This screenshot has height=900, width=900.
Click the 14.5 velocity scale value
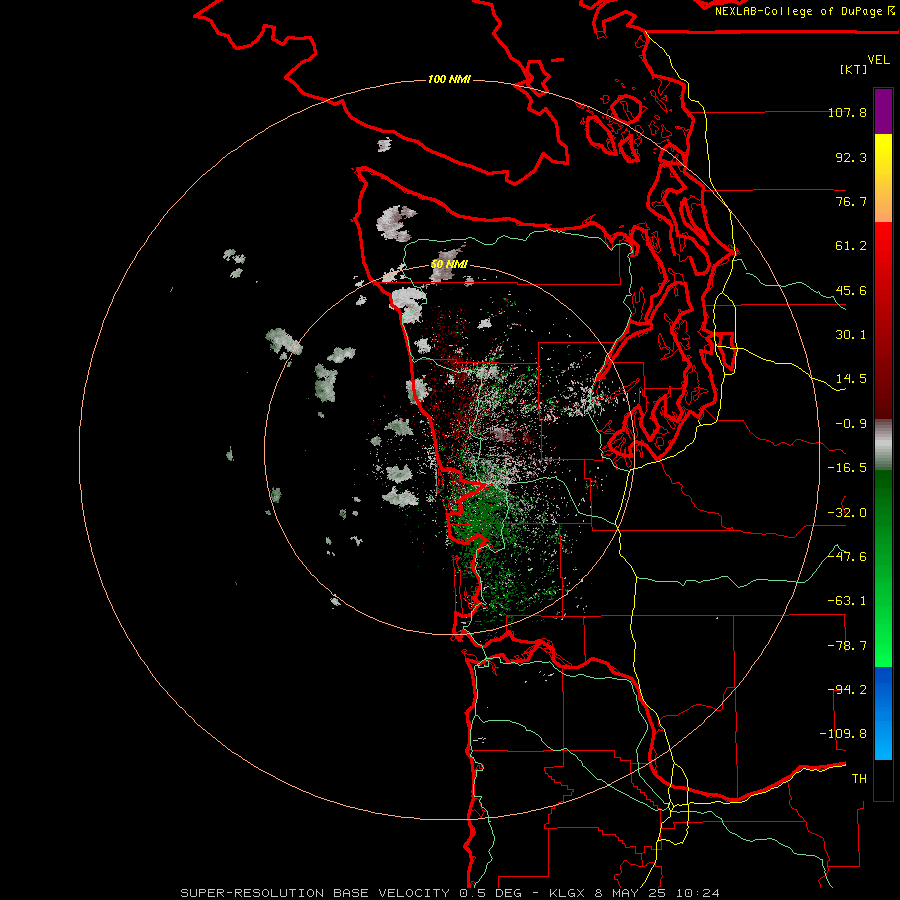(x=851, y=379)
